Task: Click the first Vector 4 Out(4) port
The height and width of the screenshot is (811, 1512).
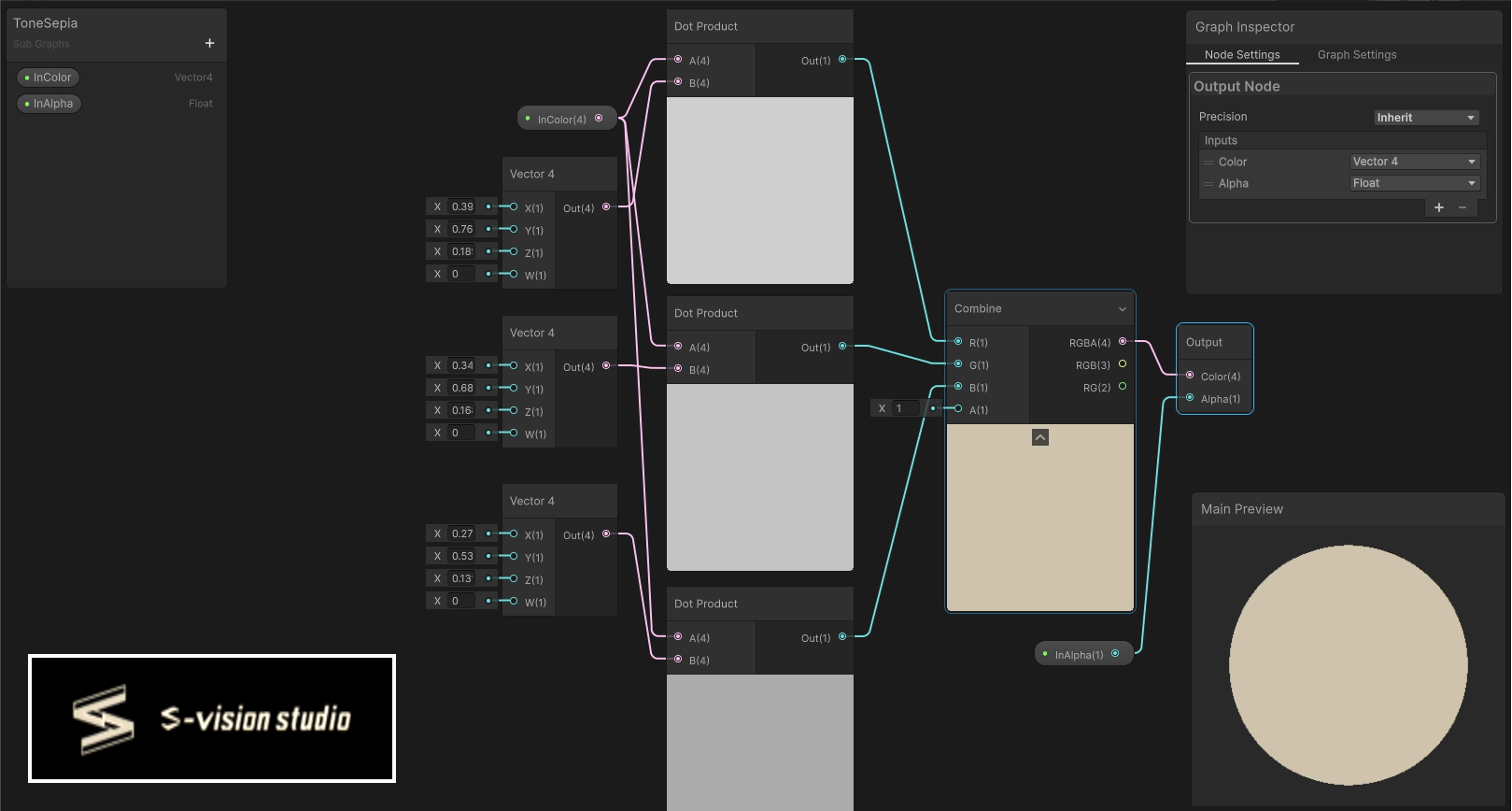Action: (x=606, y=206)
